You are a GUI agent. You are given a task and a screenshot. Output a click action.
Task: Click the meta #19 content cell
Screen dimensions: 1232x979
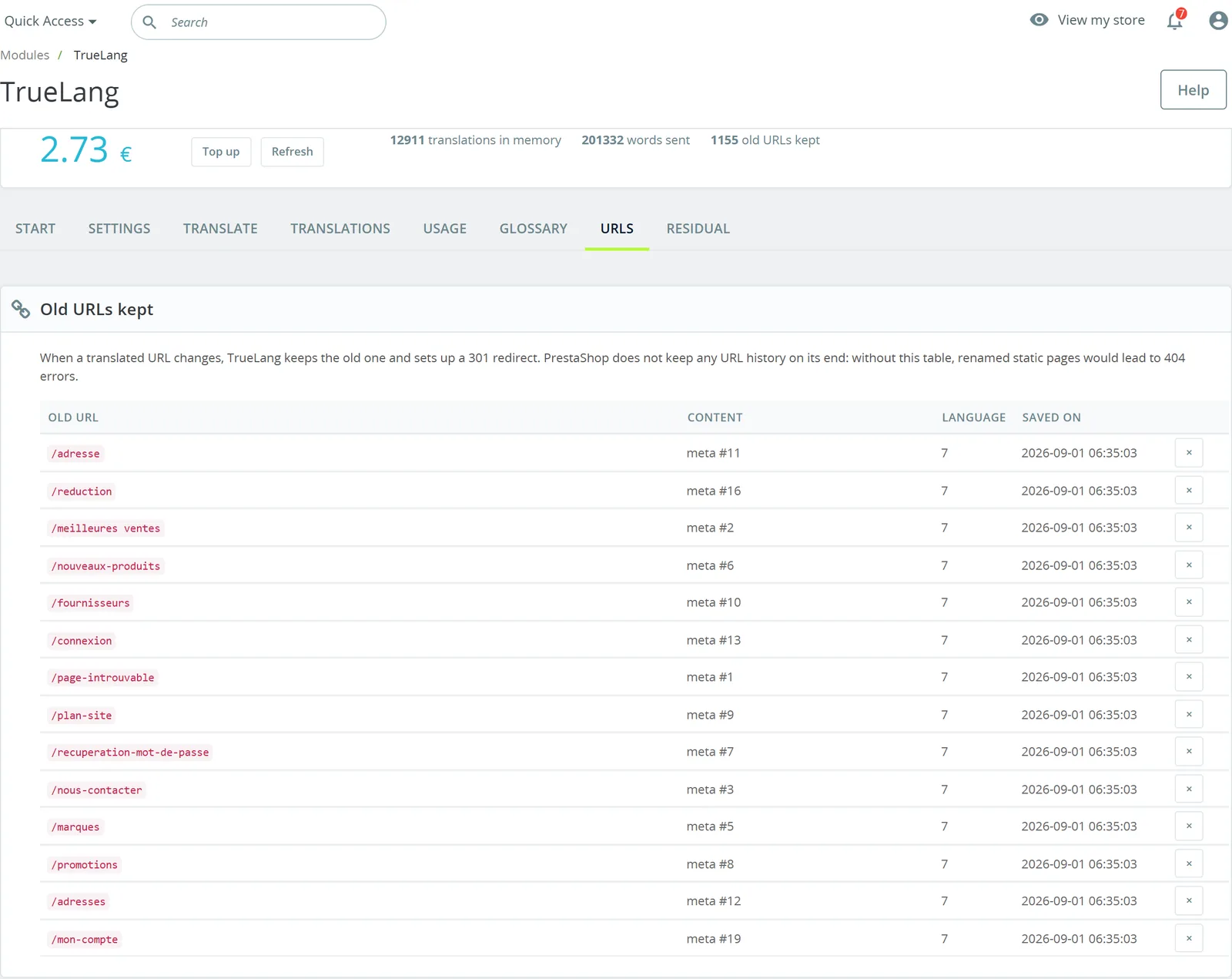click(714, 939)
